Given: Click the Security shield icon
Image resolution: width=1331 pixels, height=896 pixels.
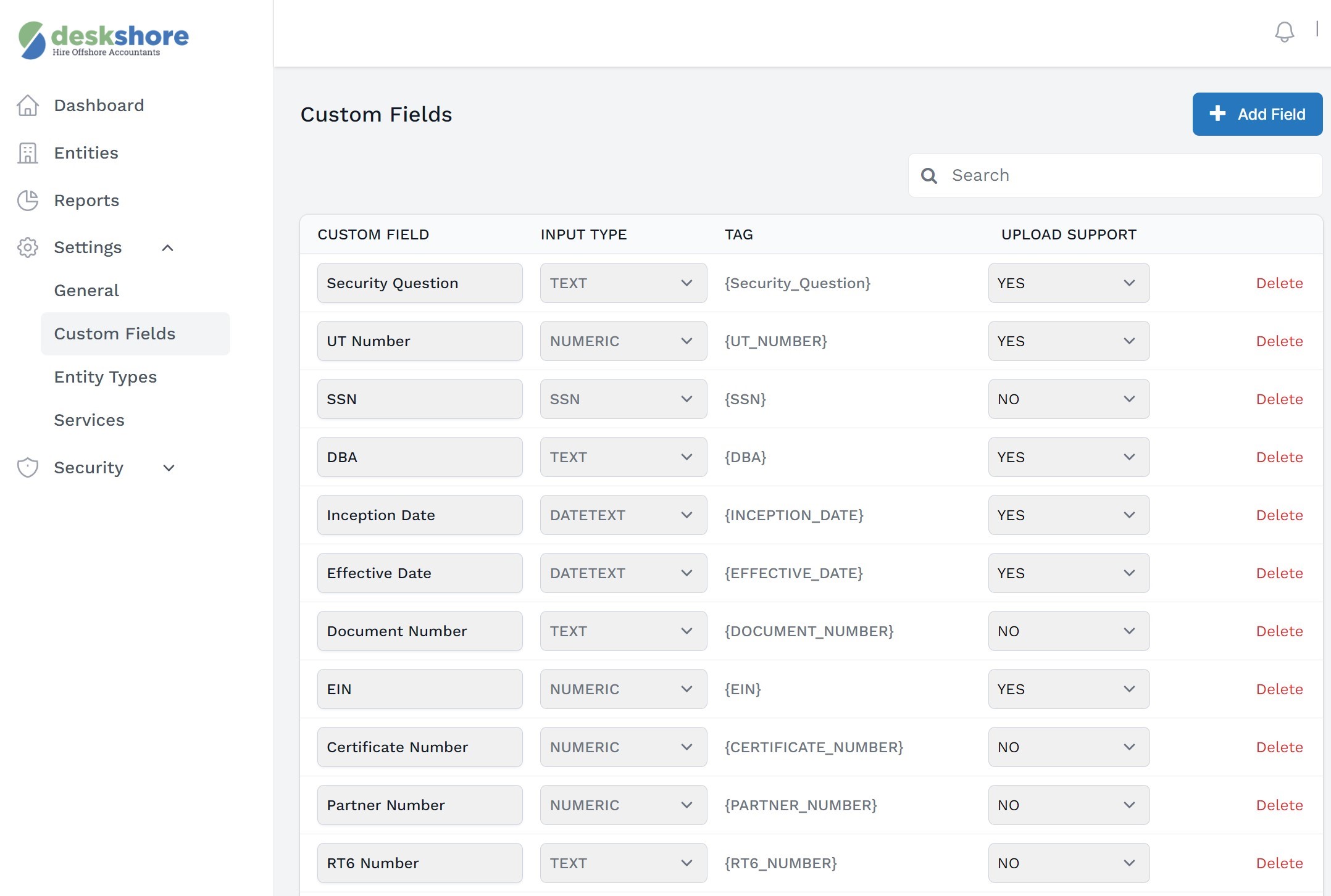Looking at the screenshot, I should [x=28, y=468].
